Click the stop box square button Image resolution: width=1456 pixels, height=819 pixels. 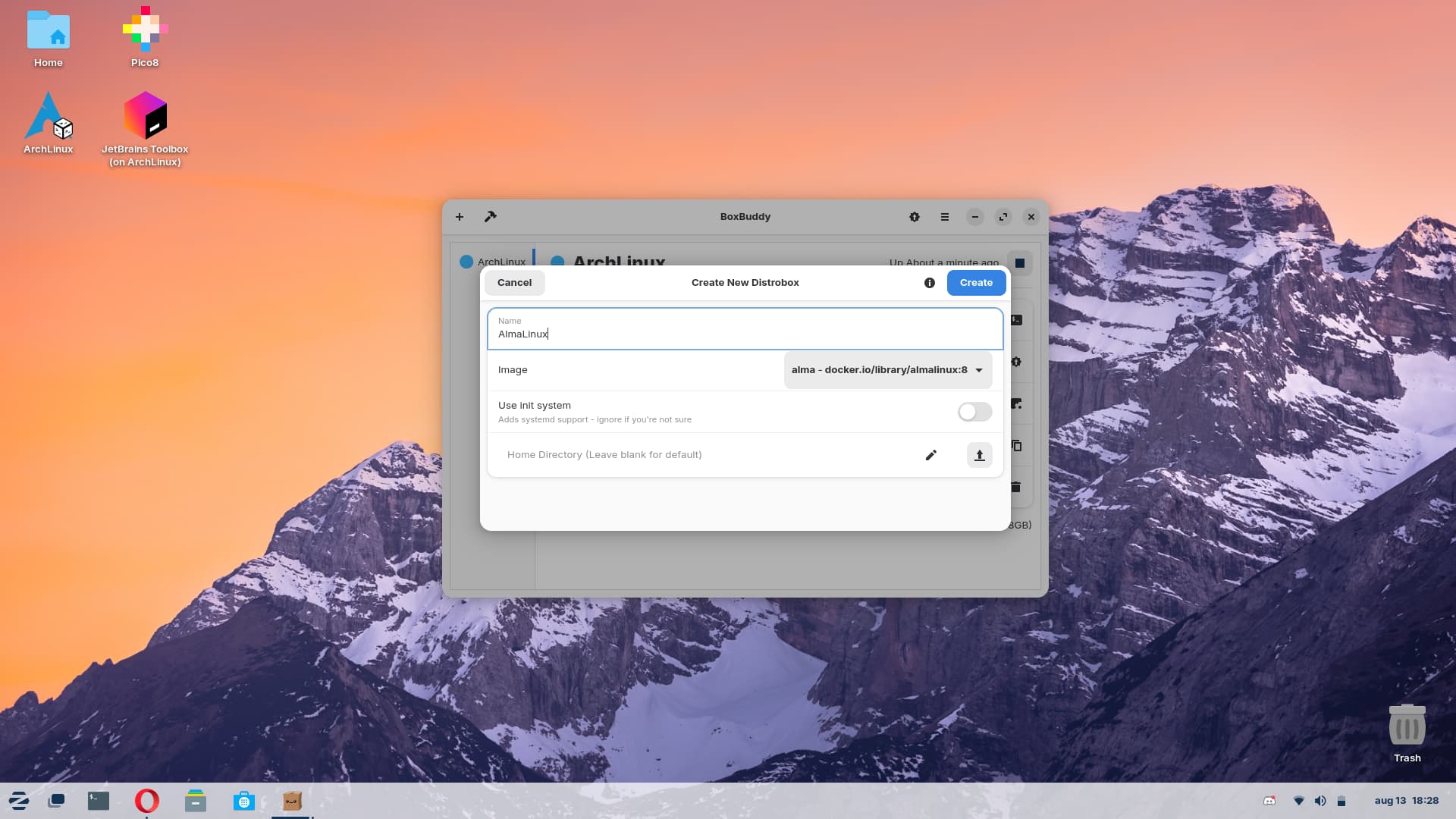(x=1020, y=262)
